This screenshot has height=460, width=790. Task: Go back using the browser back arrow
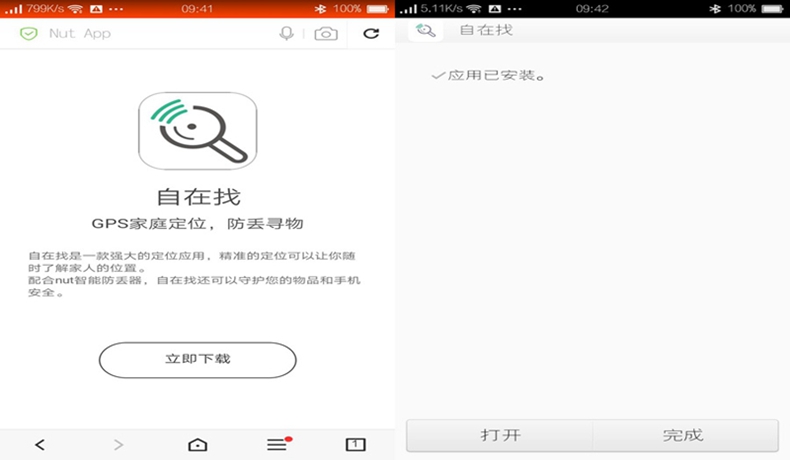[39, 444]
